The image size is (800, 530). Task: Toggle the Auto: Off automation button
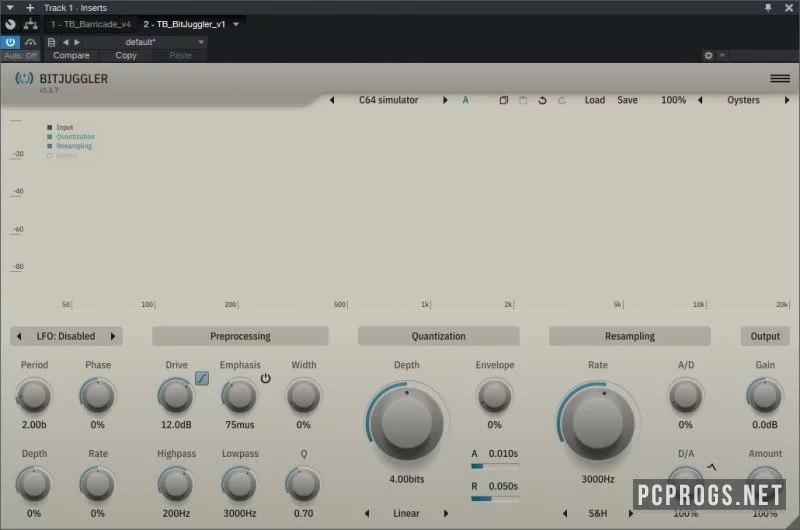point(20,55)
